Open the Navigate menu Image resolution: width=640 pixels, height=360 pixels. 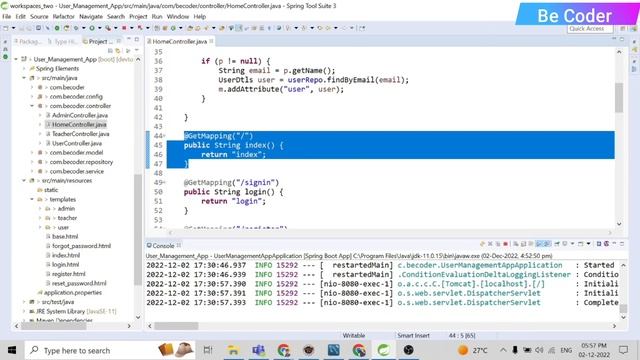[x=91, y=16]
